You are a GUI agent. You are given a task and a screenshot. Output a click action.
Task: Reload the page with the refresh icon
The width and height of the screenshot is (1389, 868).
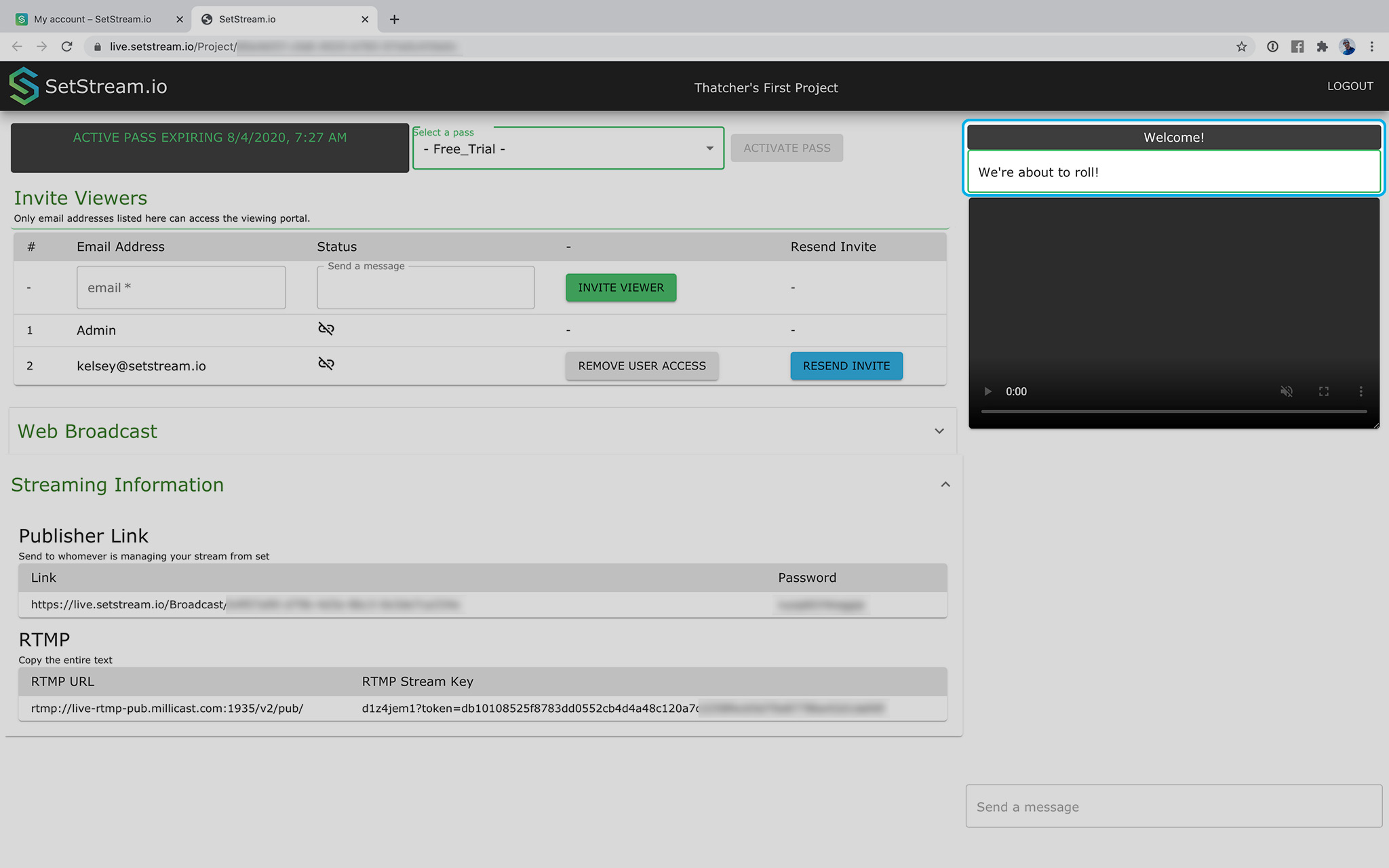(66, 47)
